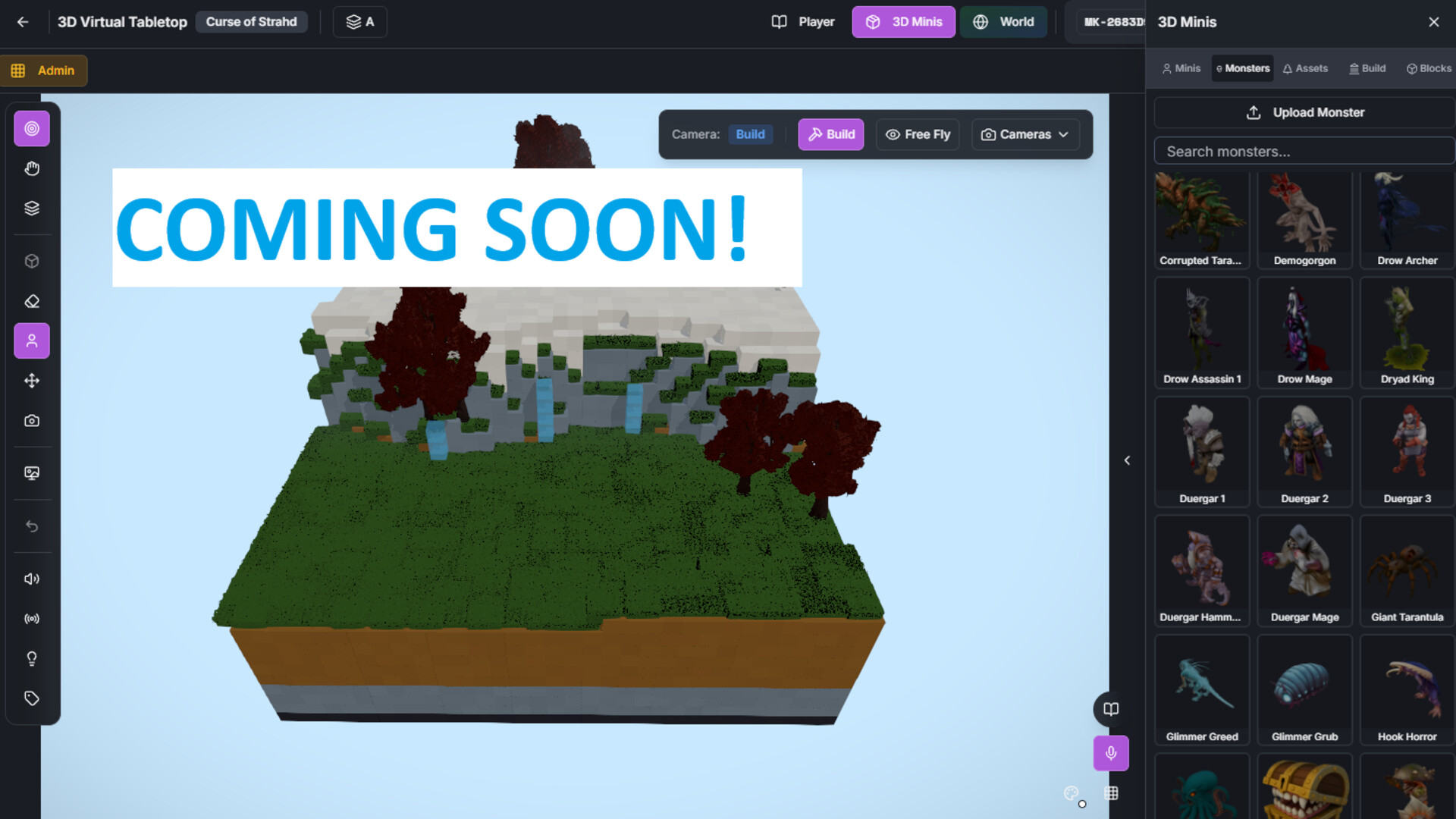Select the move arrows tool
This screenshot has height=819, width=1456.
pyautogui.click(x=32, y=381)
